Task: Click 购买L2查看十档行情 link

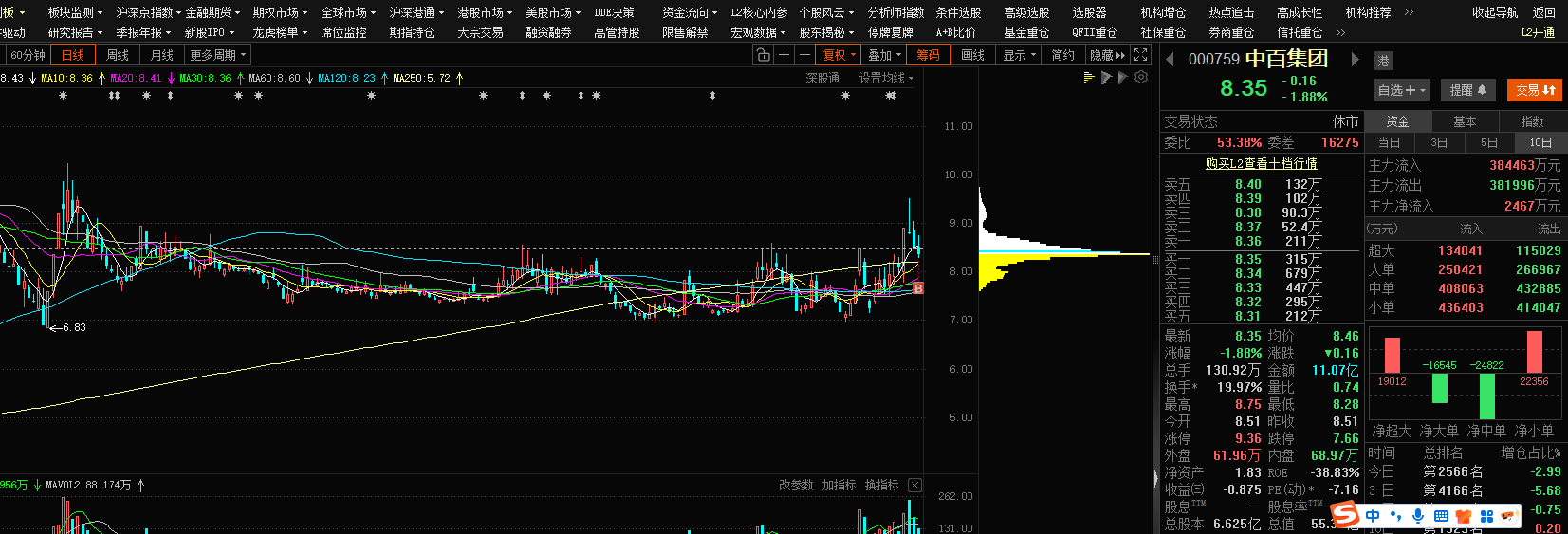Action: (1261, 163)
